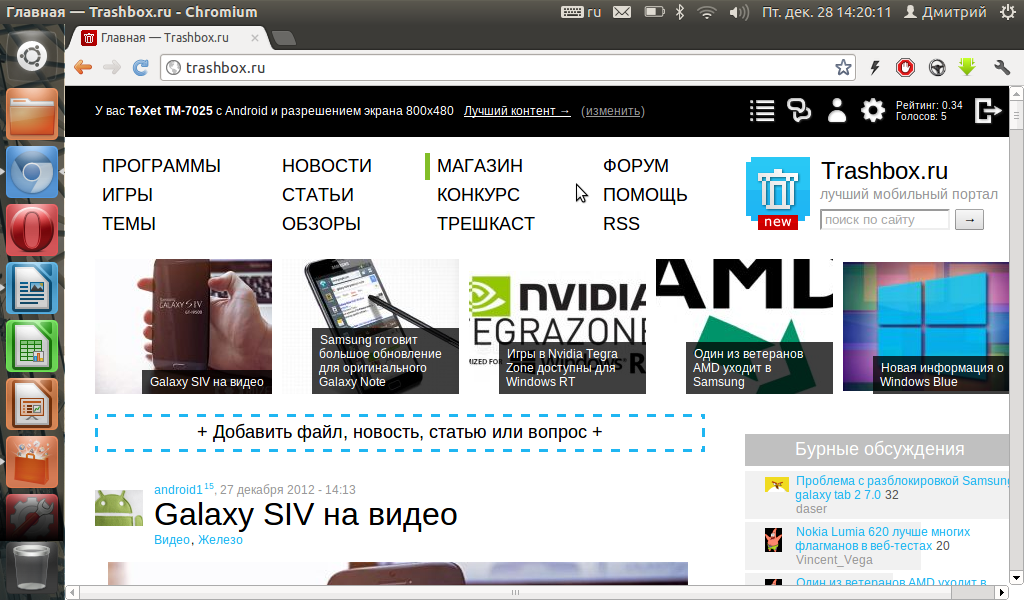The height and width of the screenshot is (600, 1024).
Task: Open Ubuntu Dash home launcher icon
Action: (32, 56)
